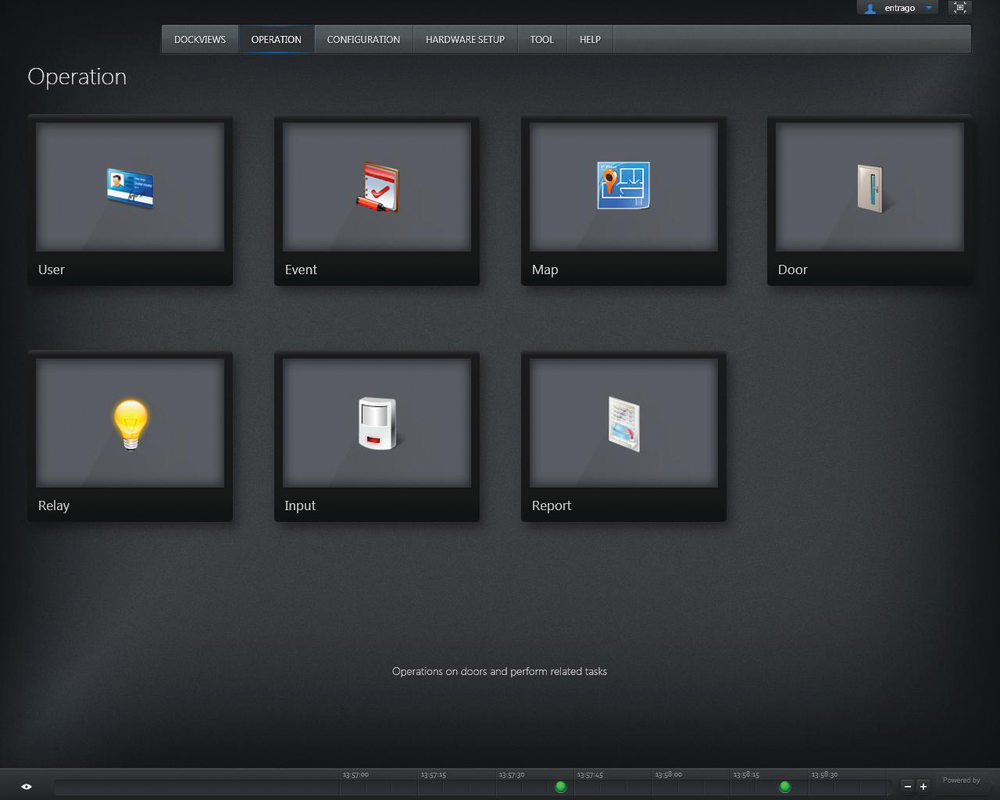The width and height of the screenshot is (1000, 800).
Task: Toggle fullscreen mode icon at top right
Action: click(x=960, y=8)
